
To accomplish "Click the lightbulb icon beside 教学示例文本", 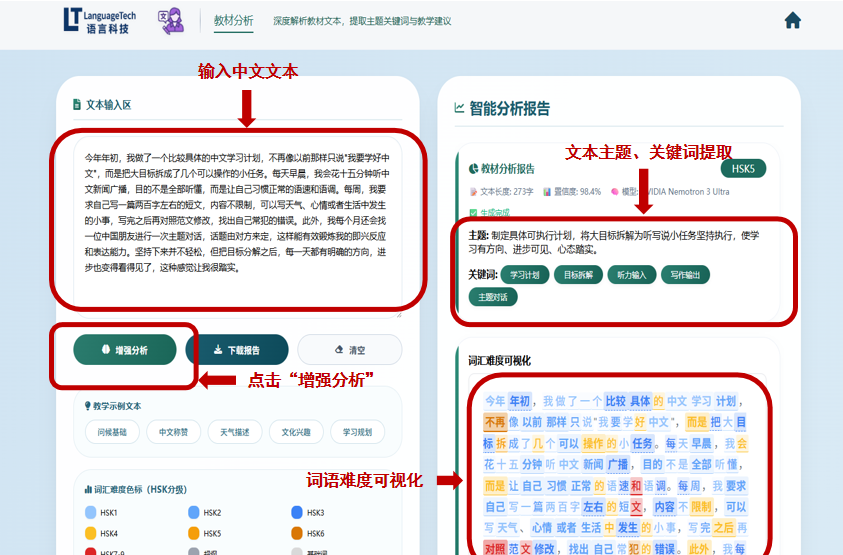I will tap(88, 405).
